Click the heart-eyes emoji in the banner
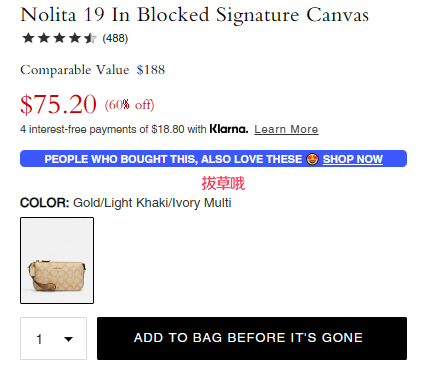Screen dimensions: 446x366 [x=312, y=159]
